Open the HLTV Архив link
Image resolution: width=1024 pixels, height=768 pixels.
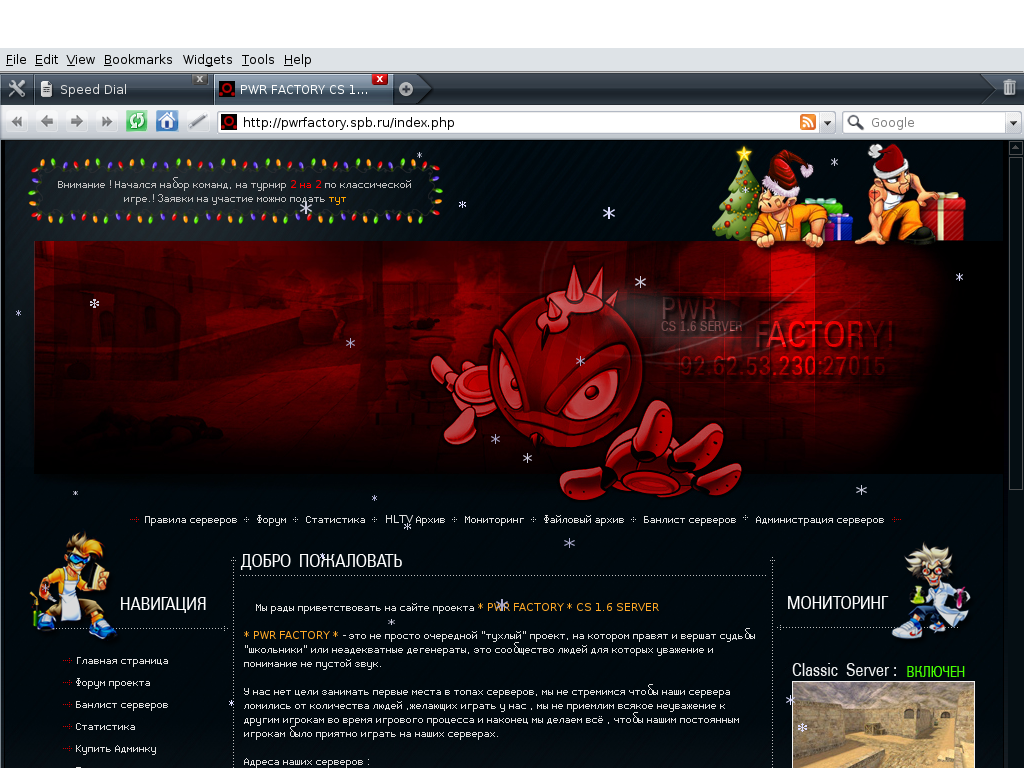[415, 520]
